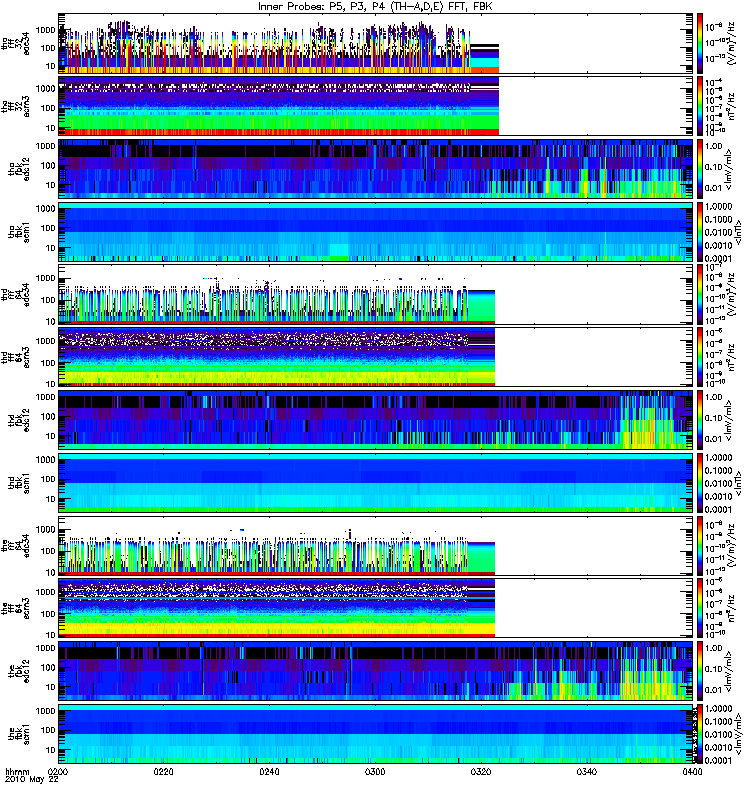Click the the fbk scm1 spectrogram panel
The height and width of the screenshot is (800, 750).
tap(376, 734)
